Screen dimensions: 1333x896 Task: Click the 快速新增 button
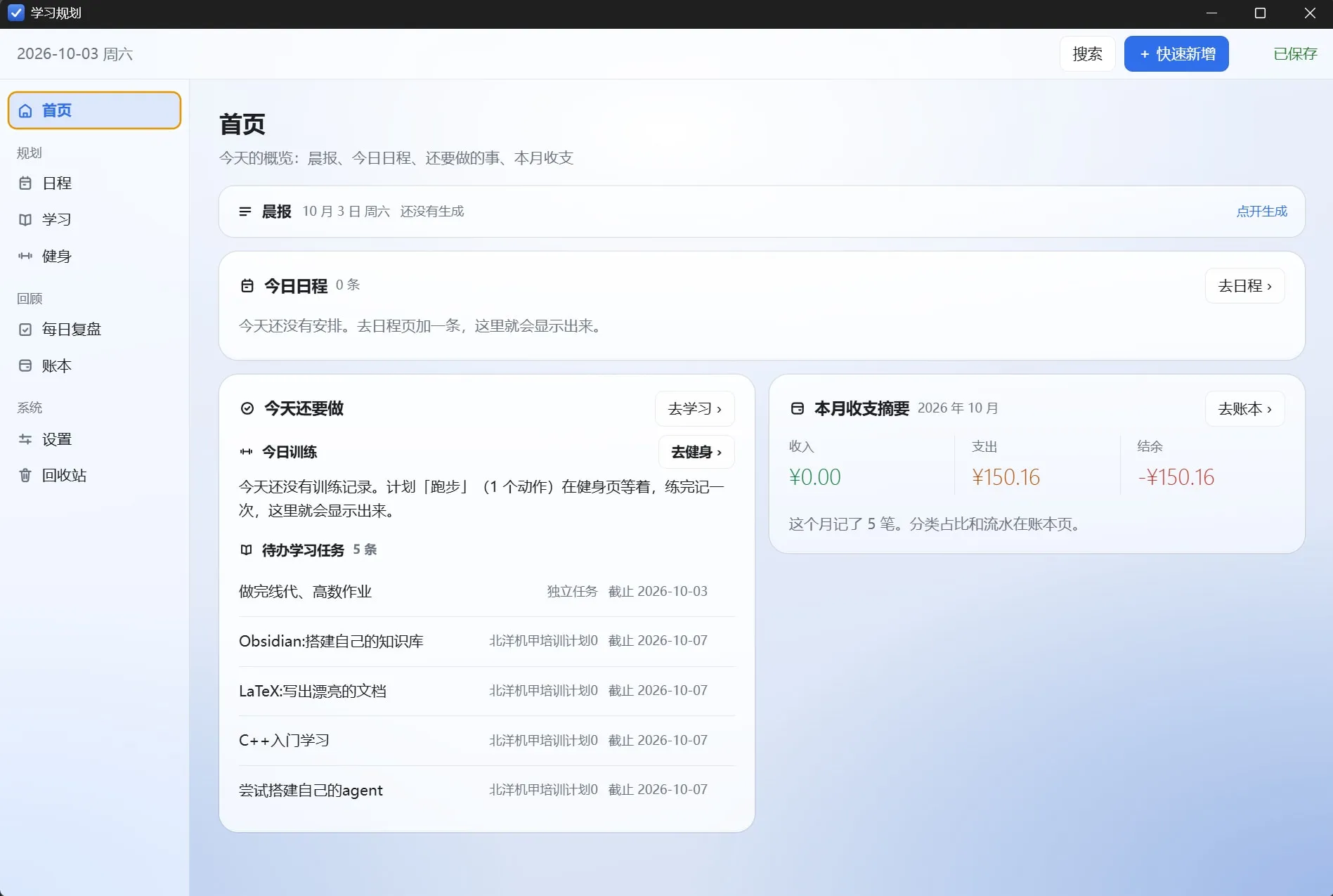[x=1176, y=54]
